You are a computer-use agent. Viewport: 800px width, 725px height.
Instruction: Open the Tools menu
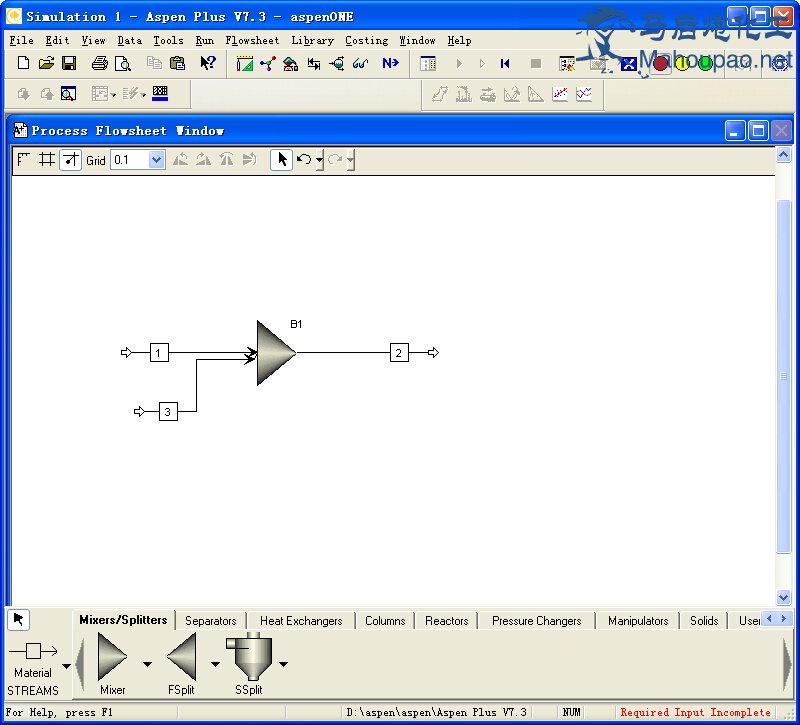168,40
